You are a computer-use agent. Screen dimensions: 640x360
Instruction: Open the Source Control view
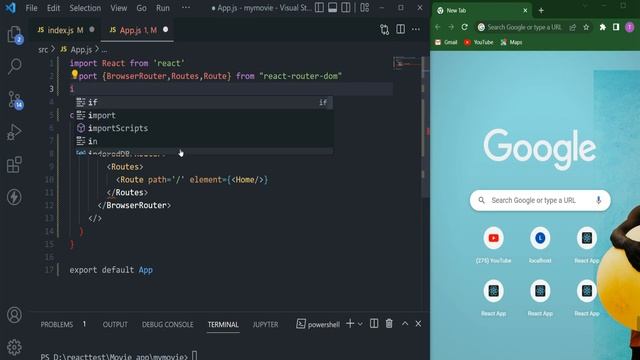[x=15, y=100]
